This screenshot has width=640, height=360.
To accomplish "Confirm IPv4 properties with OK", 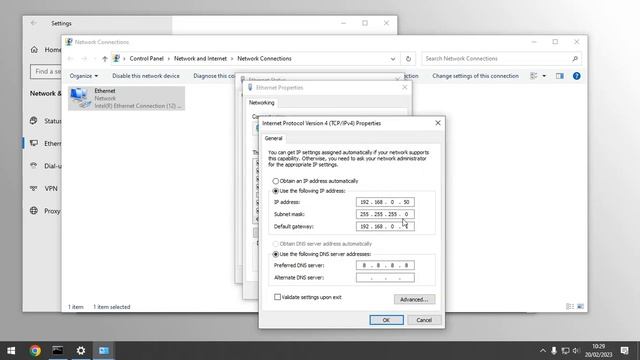I will pos(386,320).
